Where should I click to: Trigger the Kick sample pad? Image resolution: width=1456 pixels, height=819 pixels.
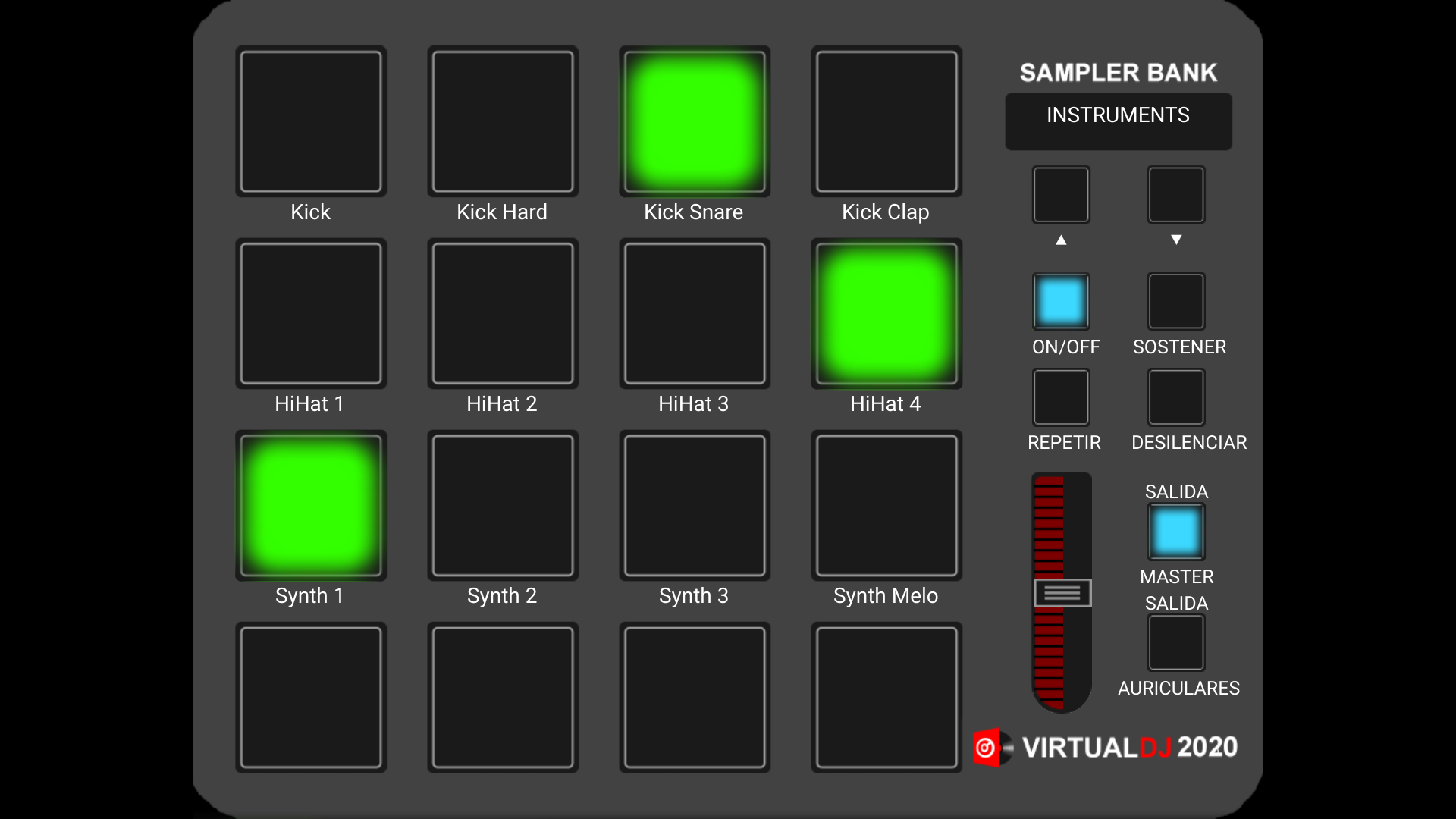click(311, 121)
